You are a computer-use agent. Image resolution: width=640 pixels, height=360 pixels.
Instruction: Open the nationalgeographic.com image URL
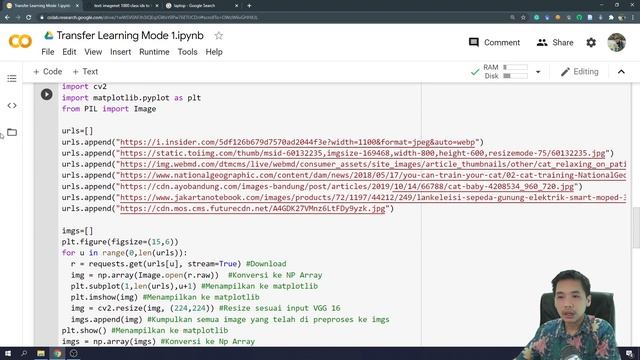(x=373, y=176)
